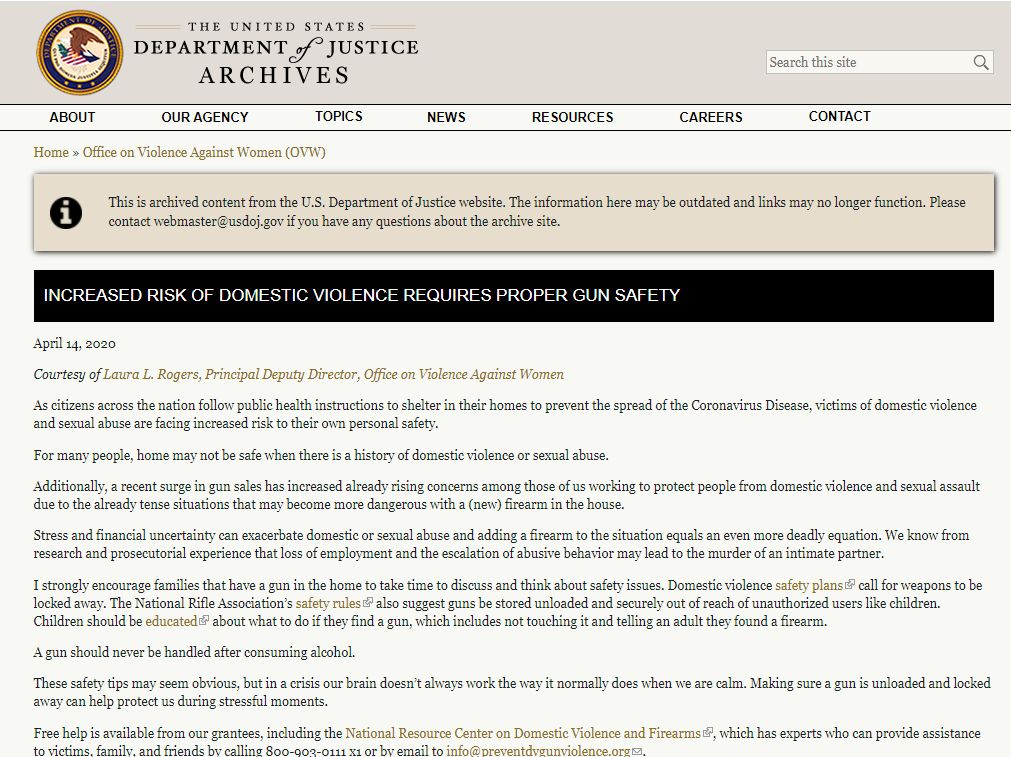Click paragraph starting 'Stress and financial uncertainty'
This screenshot has width=1011, height=757.
[501, 544]
